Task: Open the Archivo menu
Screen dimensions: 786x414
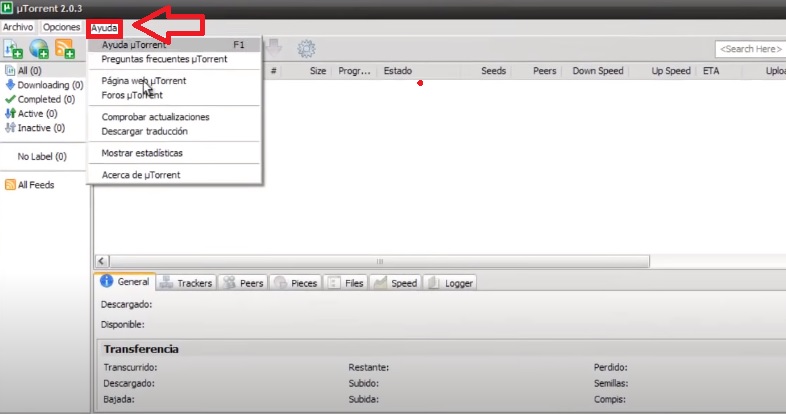Action: click(18, 27)
